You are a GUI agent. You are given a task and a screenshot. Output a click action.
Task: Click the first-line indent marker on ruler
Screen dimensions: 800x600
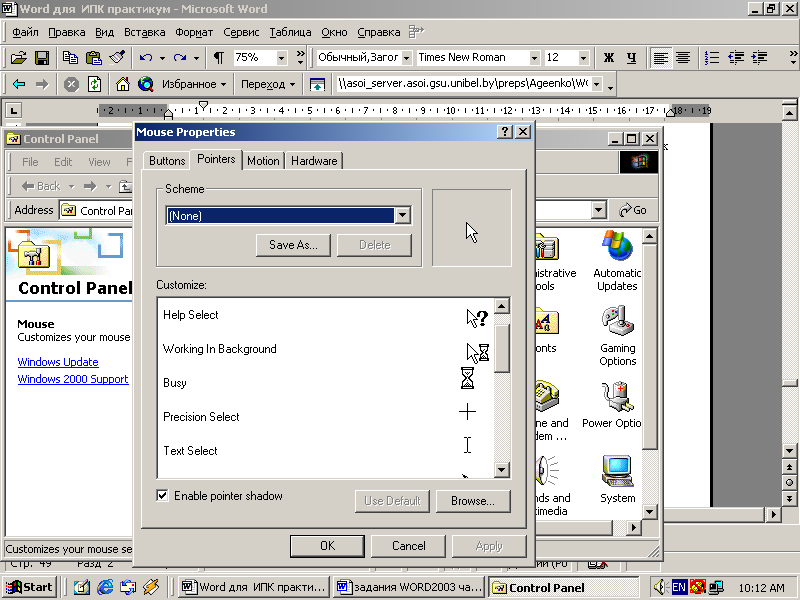204,105
